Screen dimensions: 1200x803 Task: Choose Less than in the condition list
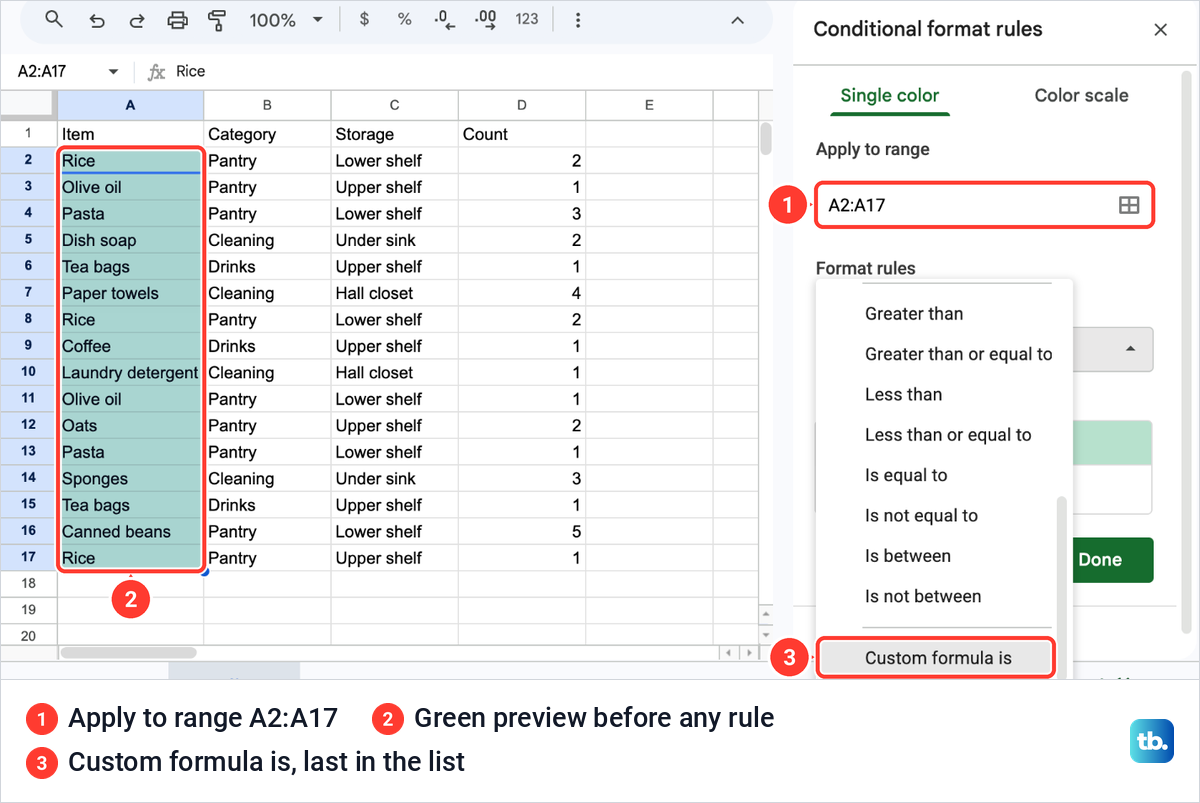pos(944,394)
